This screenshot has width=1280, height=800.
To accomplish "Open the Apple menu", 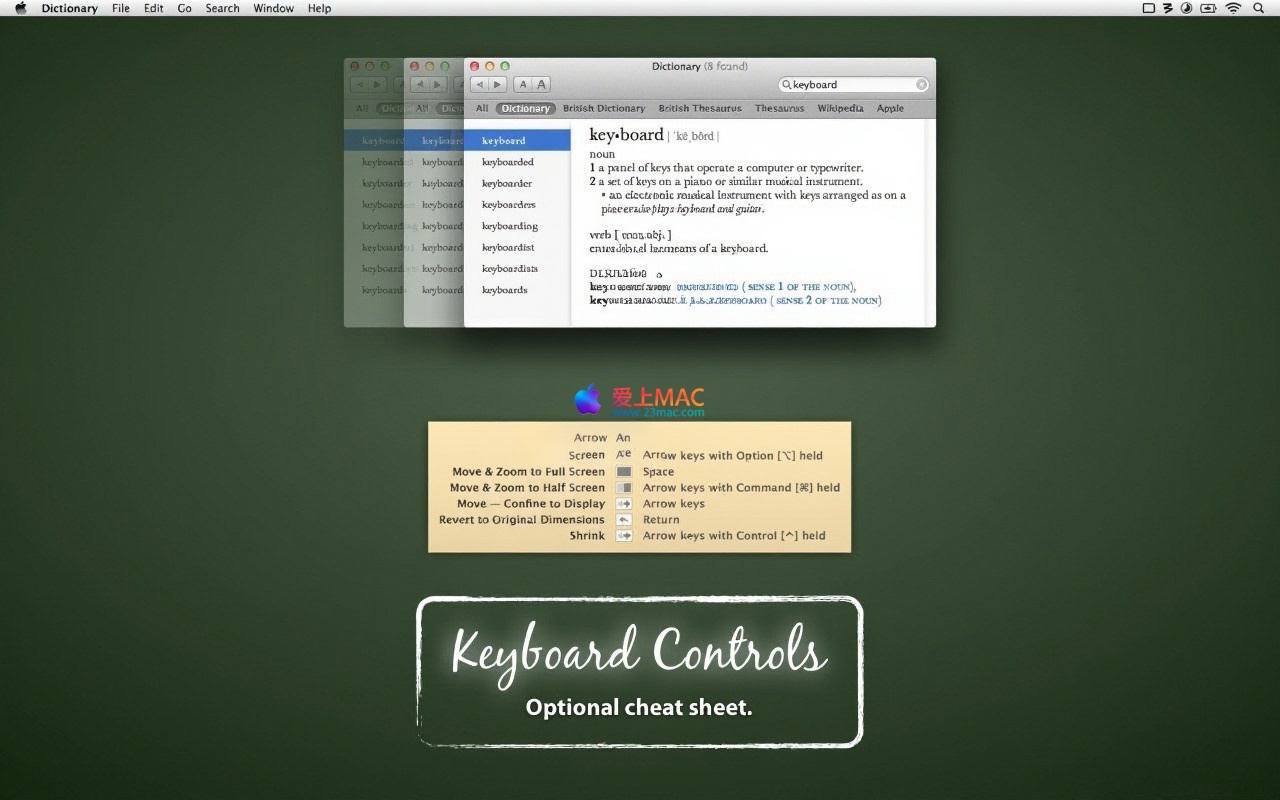I will coord(21,8).
